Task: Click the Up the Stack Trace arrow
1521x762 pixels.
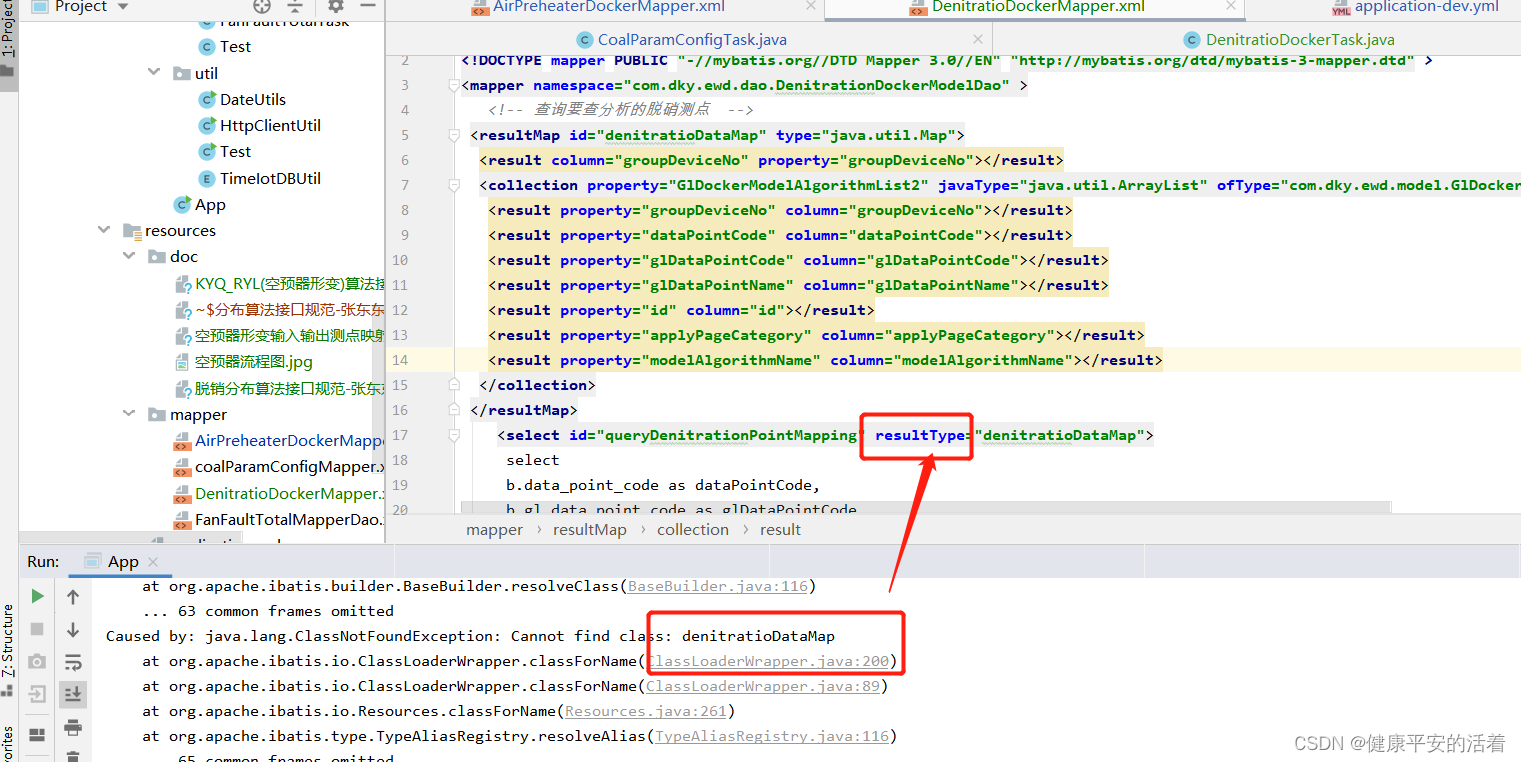Action: (x=72, y=595)
